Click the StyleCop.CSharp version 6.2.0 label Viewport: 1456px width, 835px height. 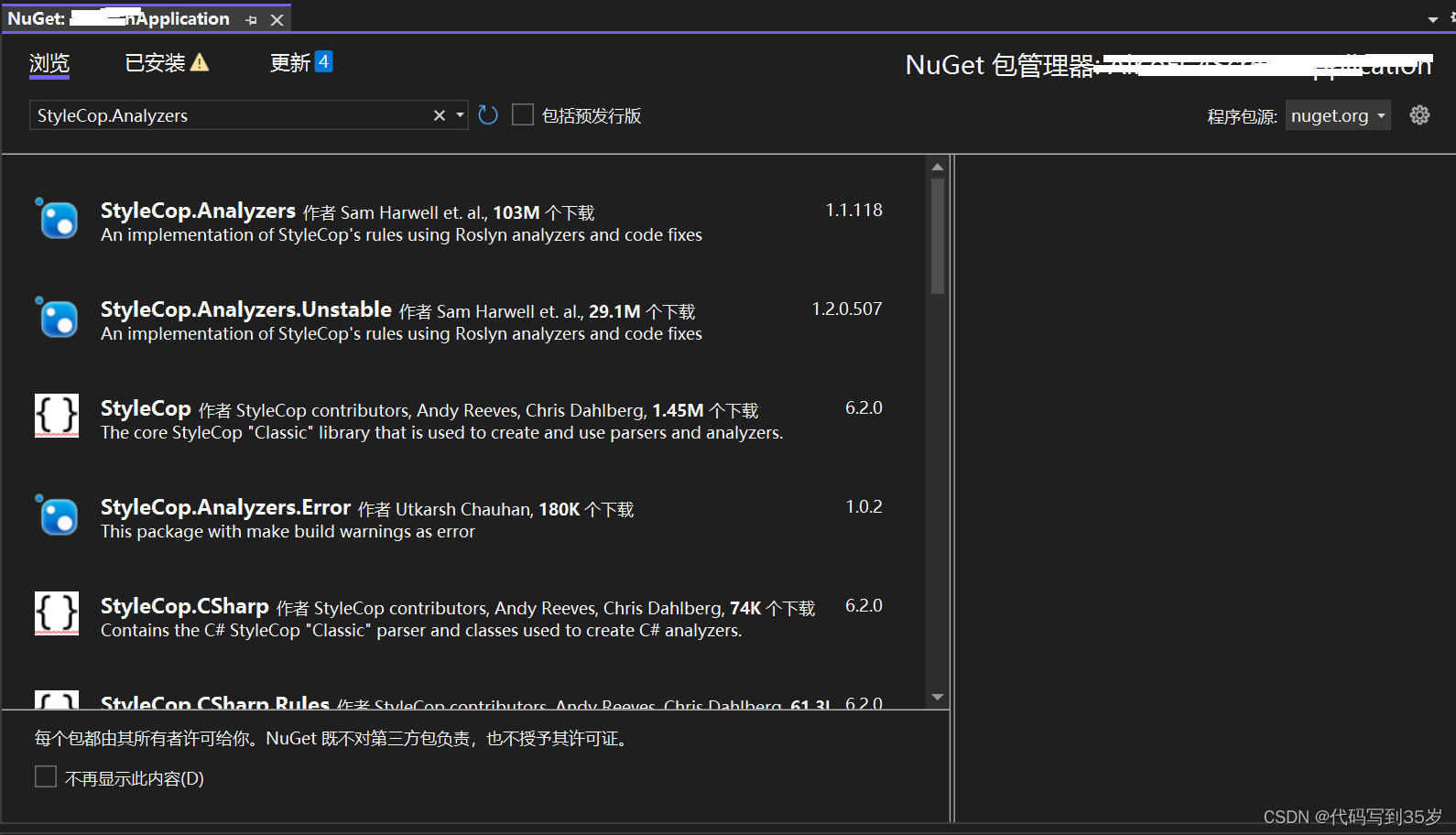pos(864,605)
